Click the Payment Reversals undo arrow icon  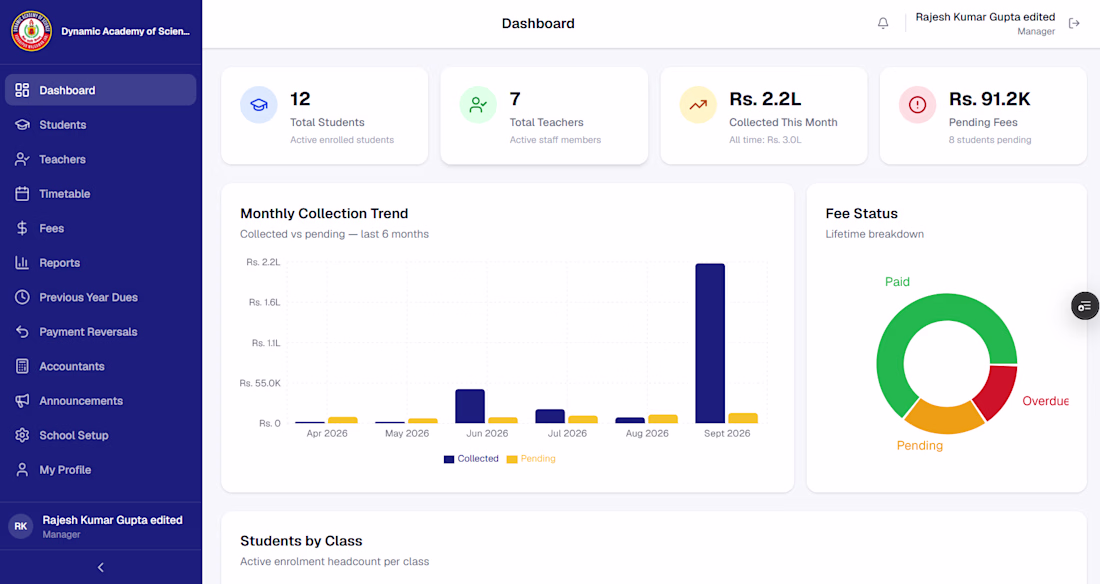22,331
